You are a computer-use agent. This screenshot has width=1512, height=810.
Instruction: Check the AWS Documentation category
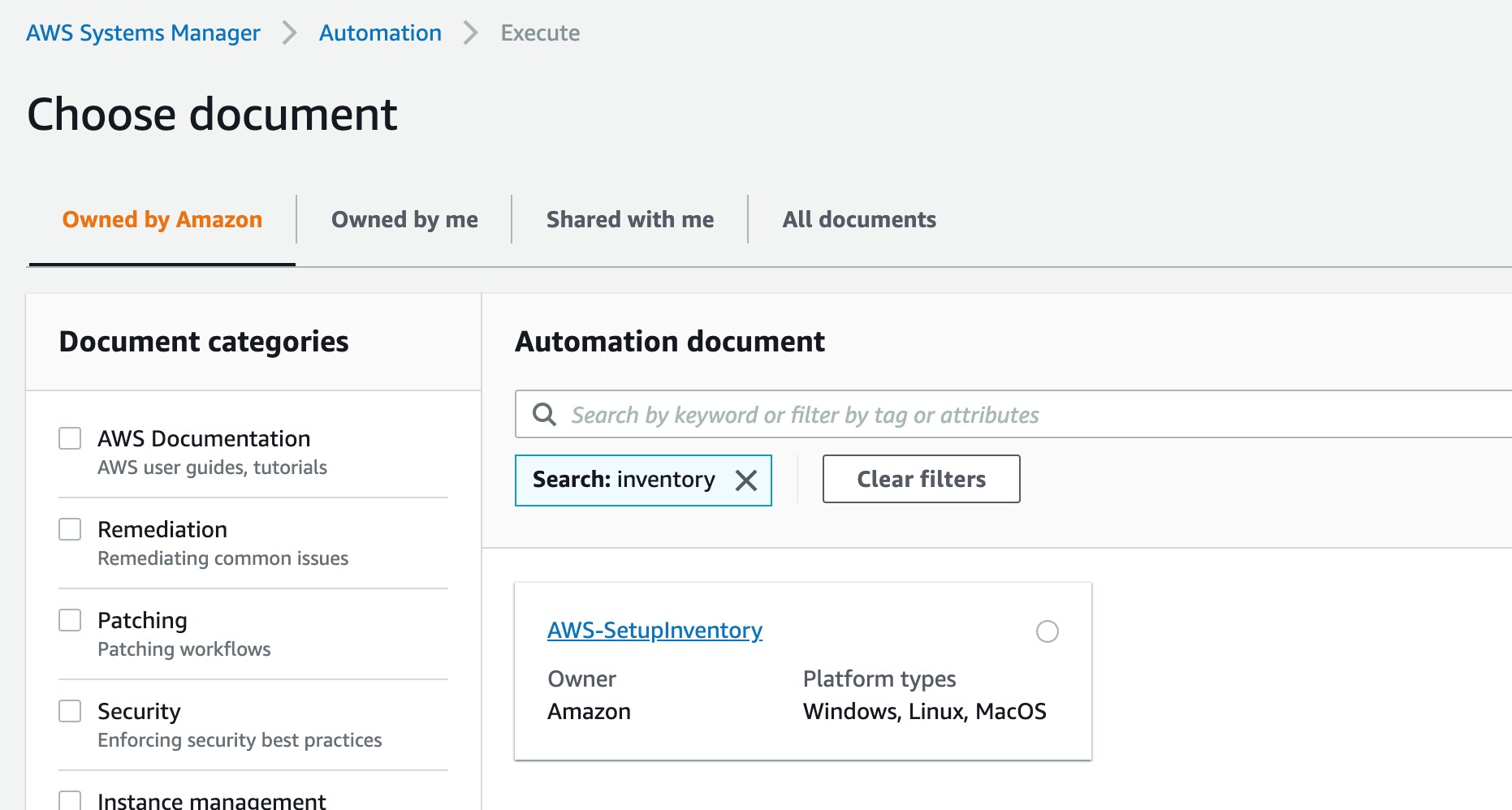(x=70, y=438)
